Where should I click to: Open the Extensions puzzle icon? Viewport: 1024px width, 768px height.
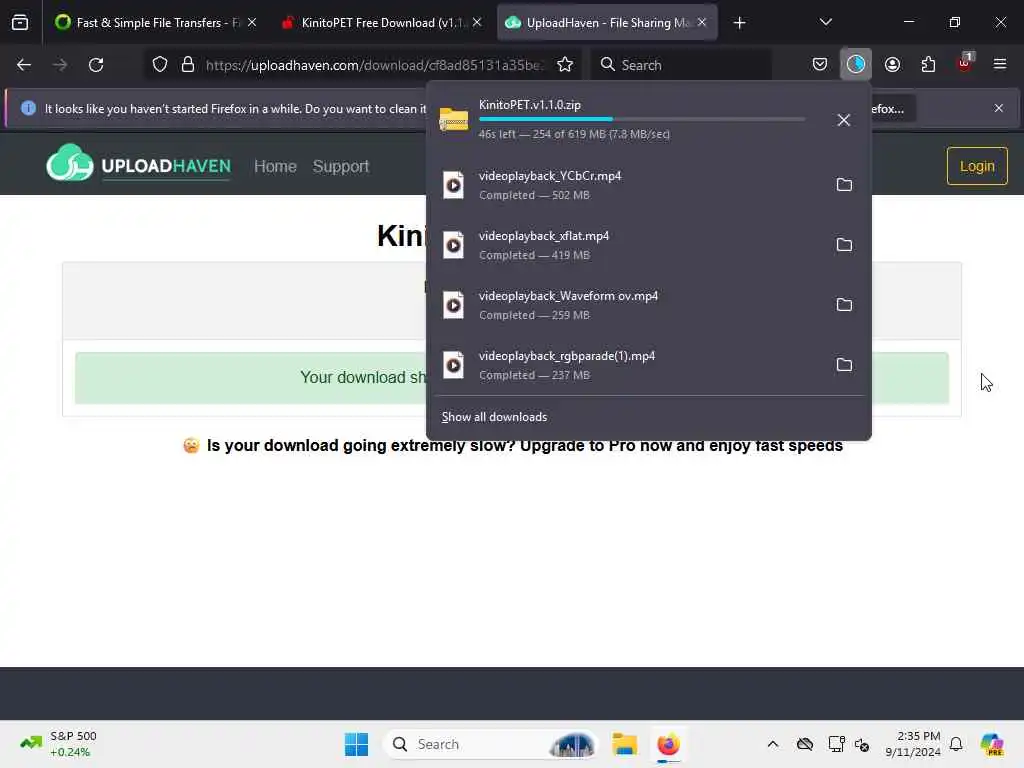929,65
